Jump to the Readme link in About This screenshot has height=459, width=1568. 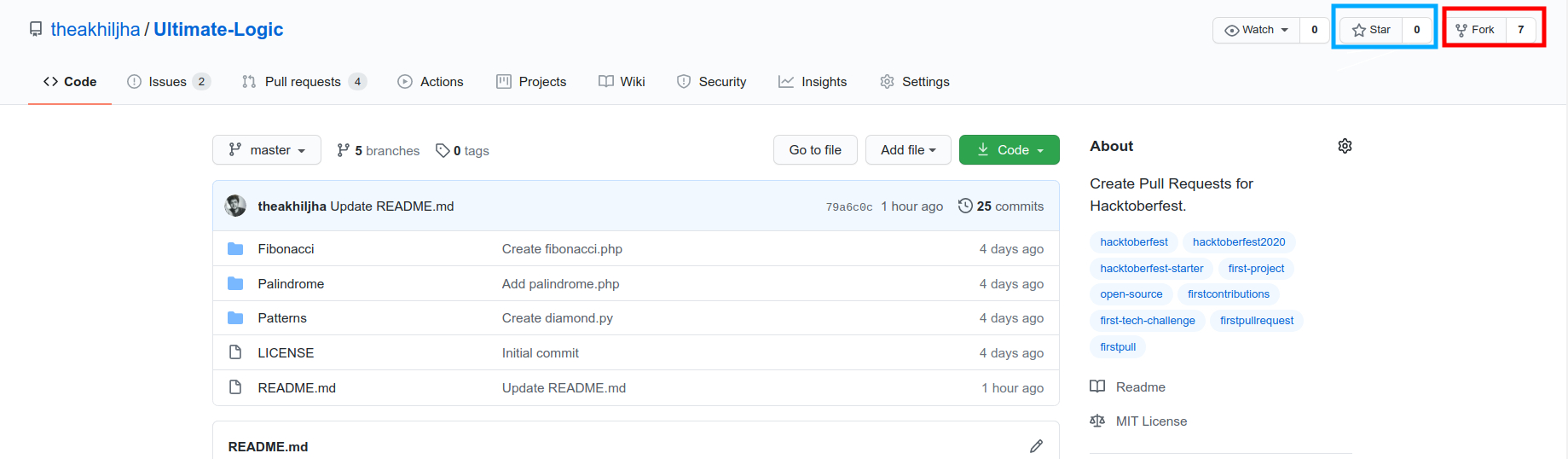(1128, 387)
